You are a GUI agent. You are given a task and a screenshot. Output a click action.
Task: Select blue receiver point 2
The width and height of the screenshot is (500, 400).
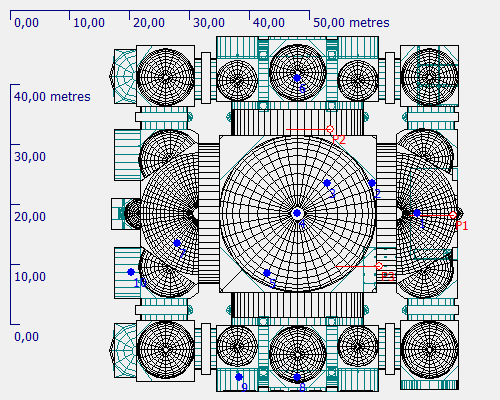(372, 183)
